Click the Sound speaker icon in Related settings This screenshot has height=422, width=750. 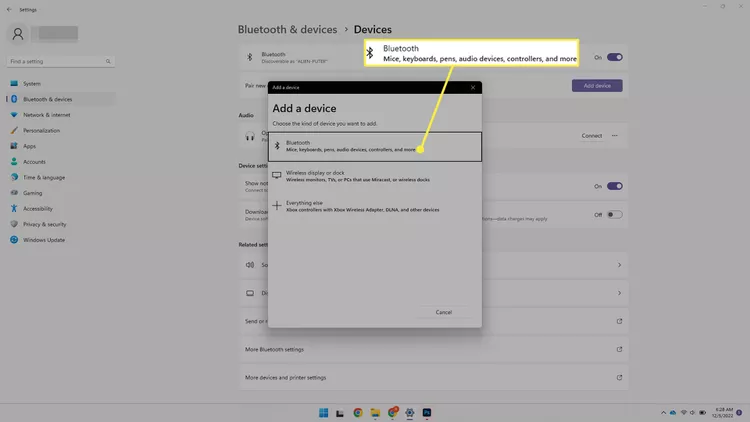point(250,265)
